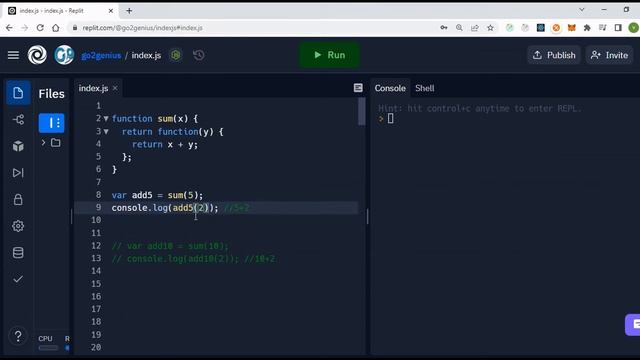Open the browser side panel icon

click(618, 28)
